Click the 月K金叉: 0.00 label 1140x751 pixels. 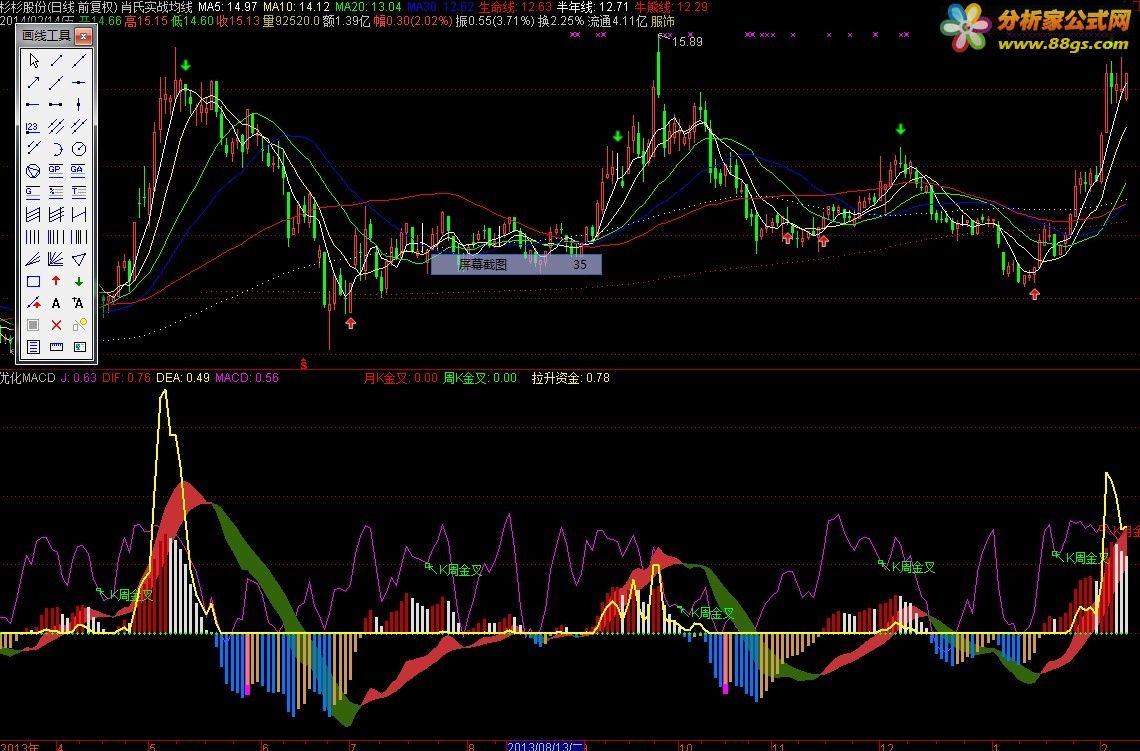point(401,377)
